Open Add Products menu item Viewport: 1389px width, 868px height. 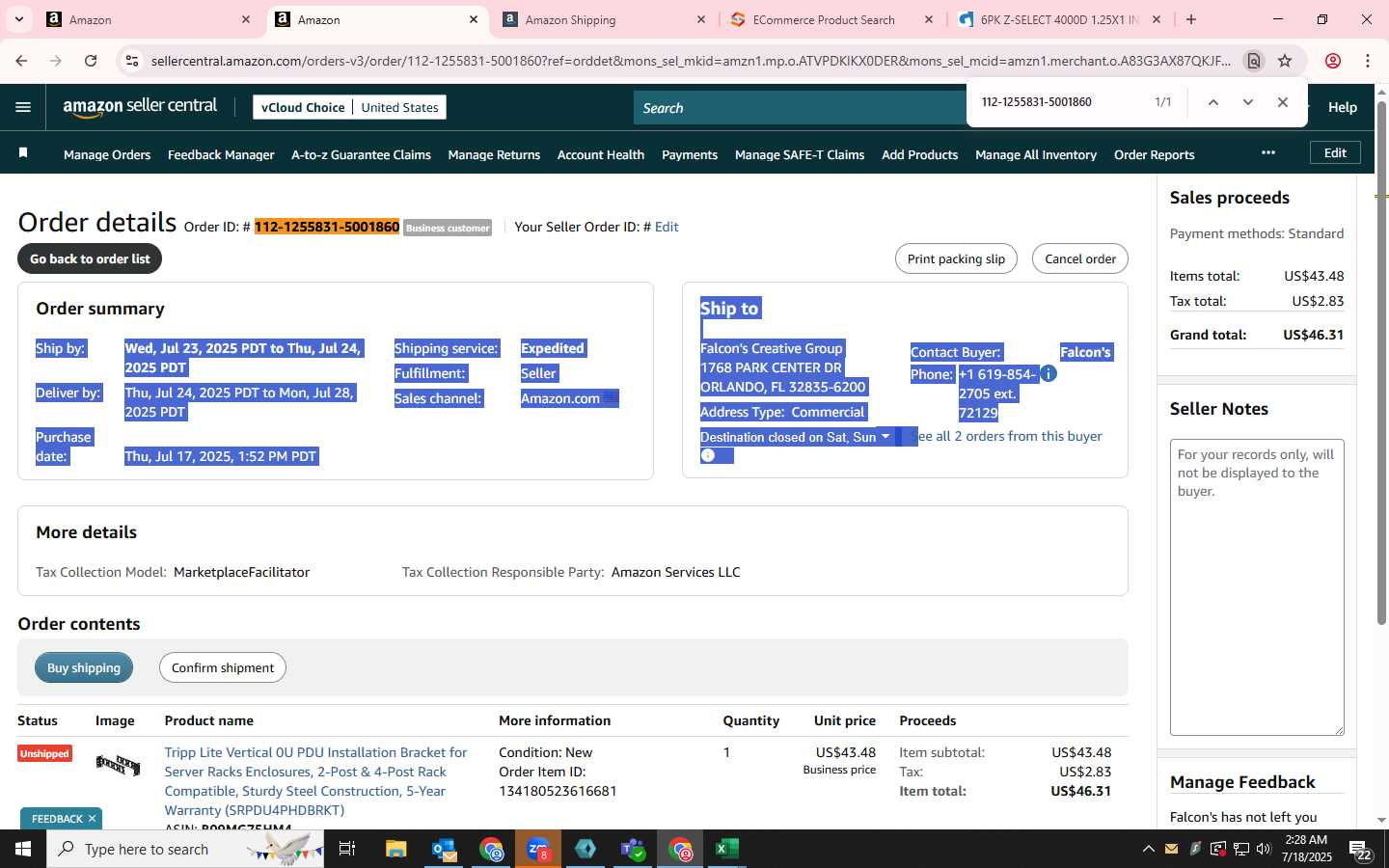919,154
